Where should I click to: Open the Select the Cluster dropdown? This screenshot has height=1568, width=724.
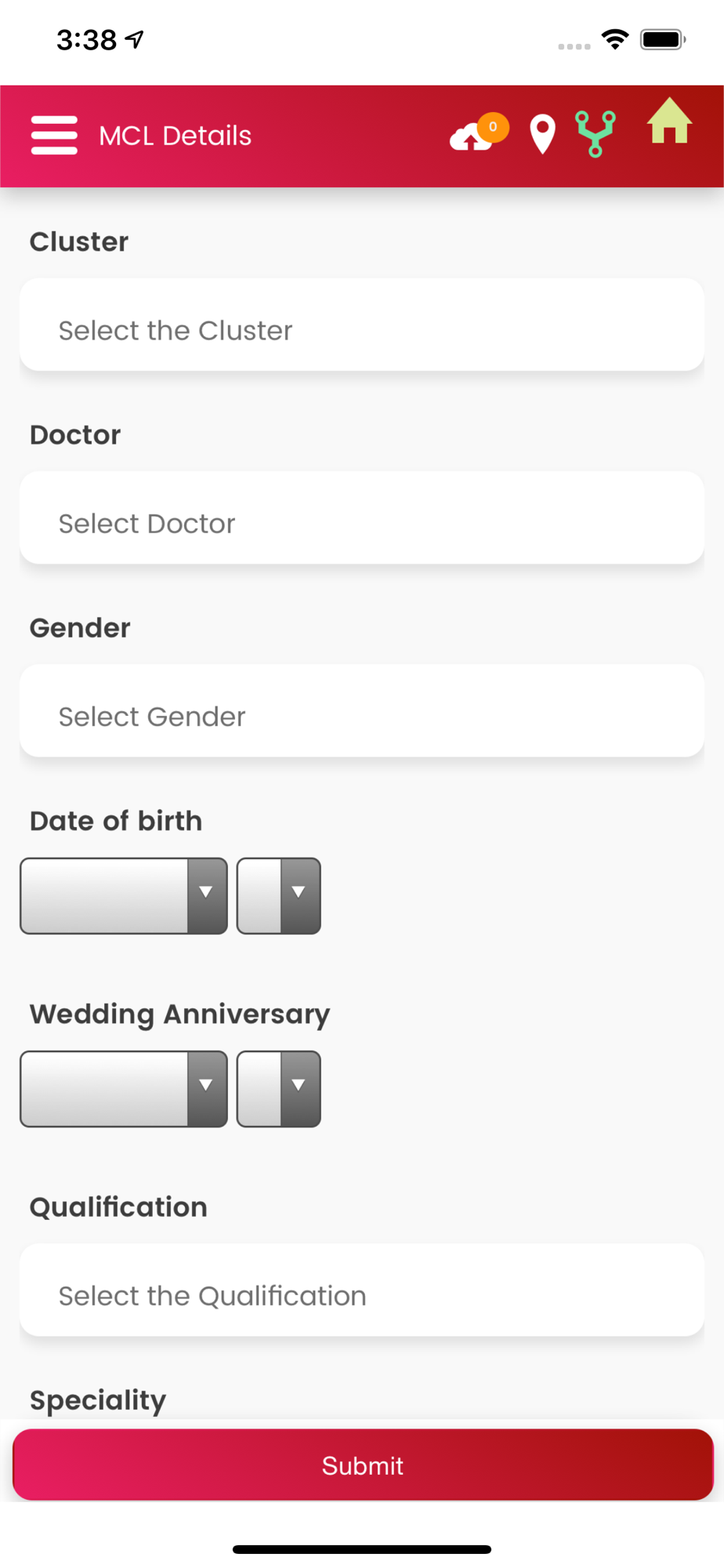coord(362,325)
